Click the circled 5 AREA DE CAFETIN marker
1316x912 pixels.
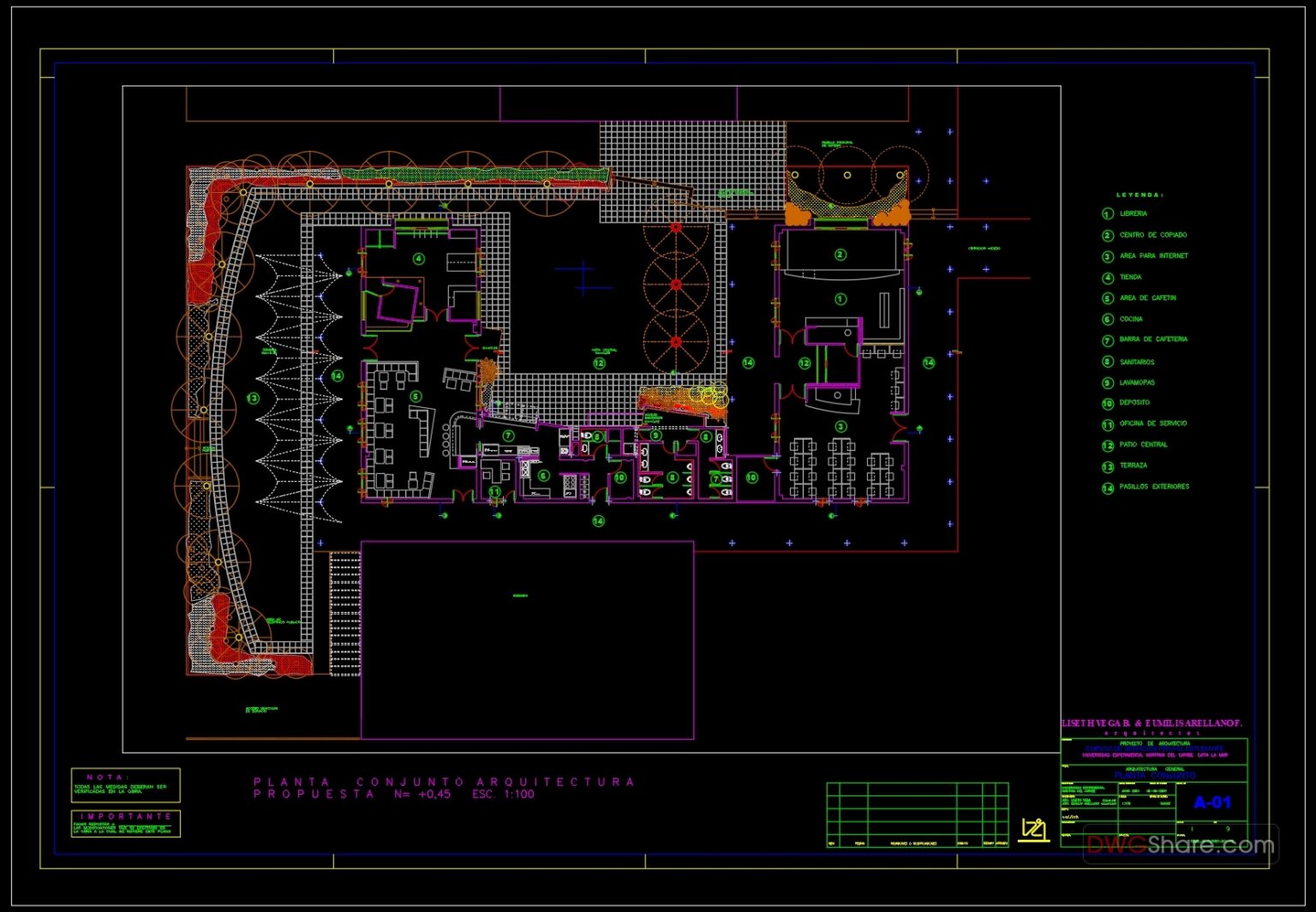417,397
